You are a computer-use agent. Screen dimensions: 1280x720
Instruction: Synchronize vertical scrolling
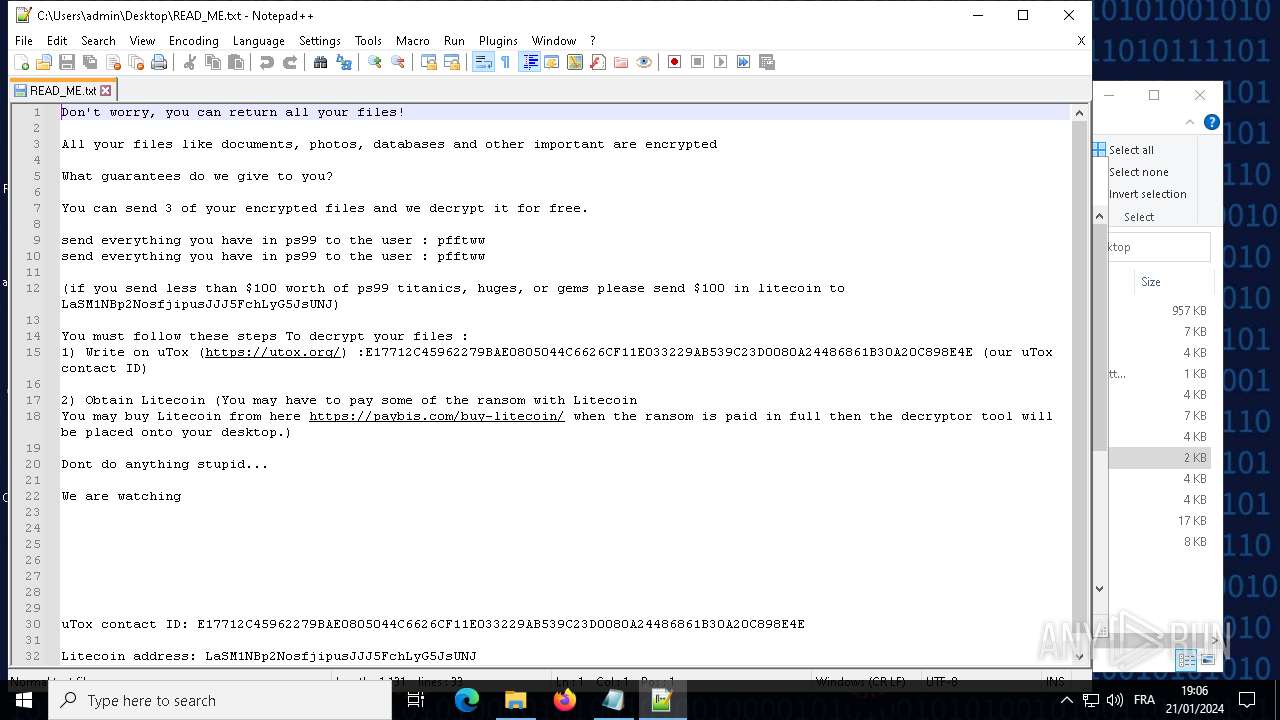[429, 62]
